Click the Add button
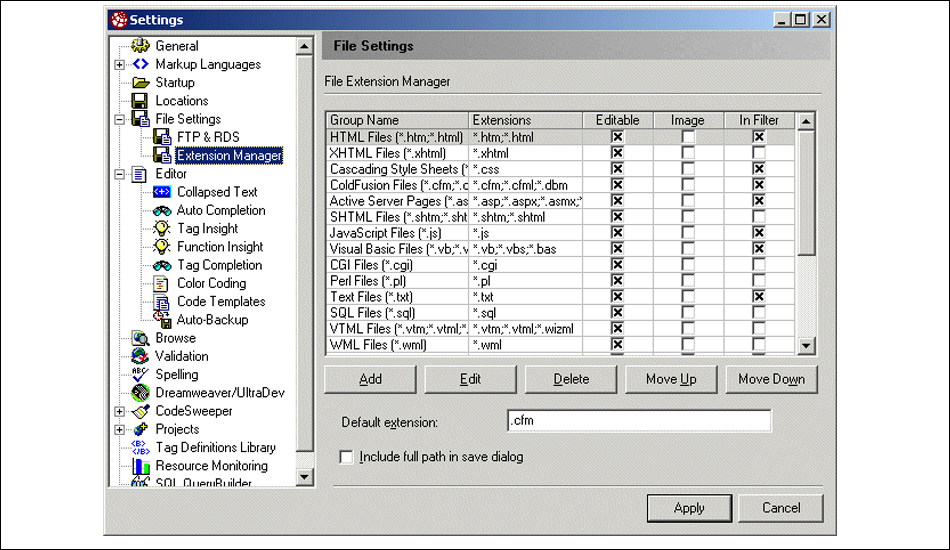Image resolution: width=950 pixels, height=550 pixels. [370, 379]
